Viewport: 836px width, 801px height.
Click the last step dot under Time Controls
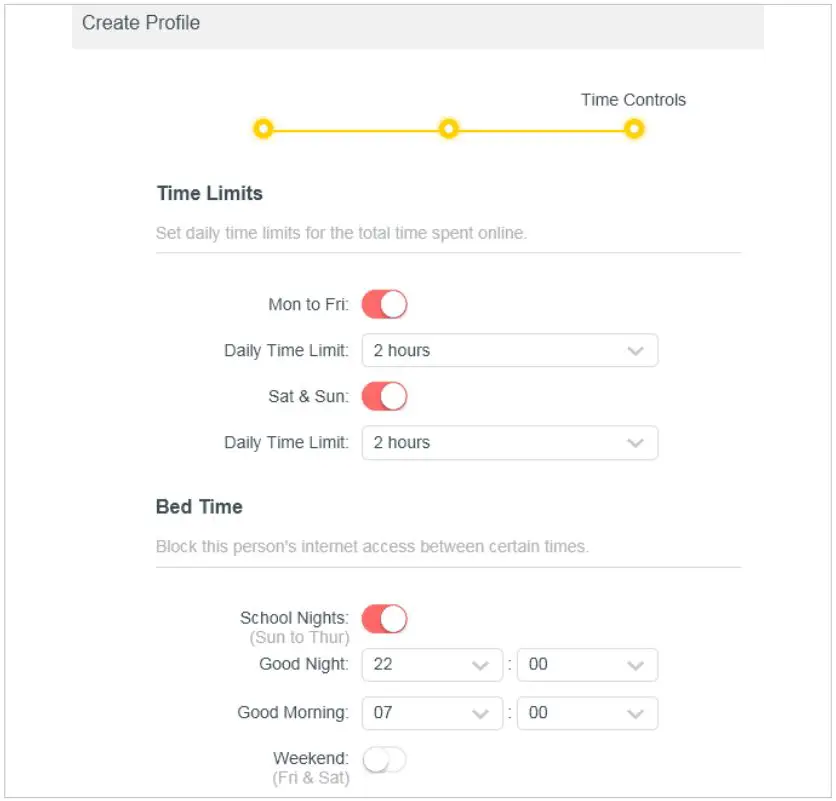pos(633,129)
